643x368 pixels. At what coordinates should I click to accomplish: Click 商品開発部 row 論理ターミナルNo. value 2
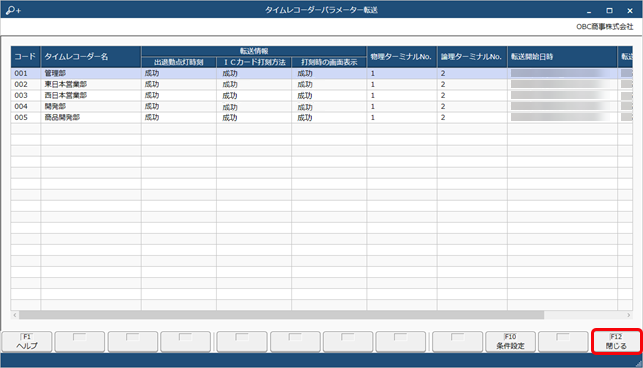(472, 118)
